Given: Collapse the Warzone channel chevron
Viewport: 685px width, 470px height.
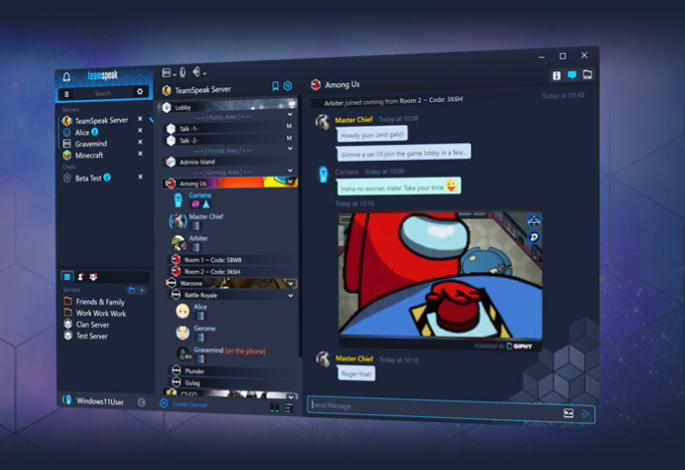Looking at the screenshot, I should pos(291,283).
